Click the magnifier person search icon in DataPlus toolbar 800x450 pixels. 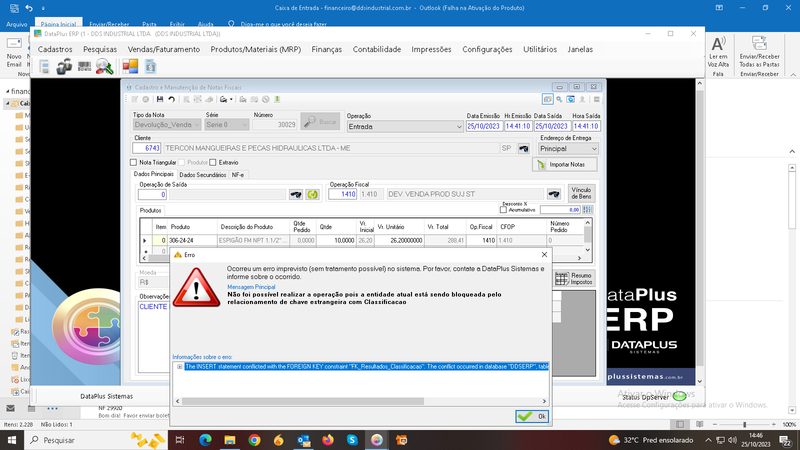pyautogui.click(x=104, y=66)
